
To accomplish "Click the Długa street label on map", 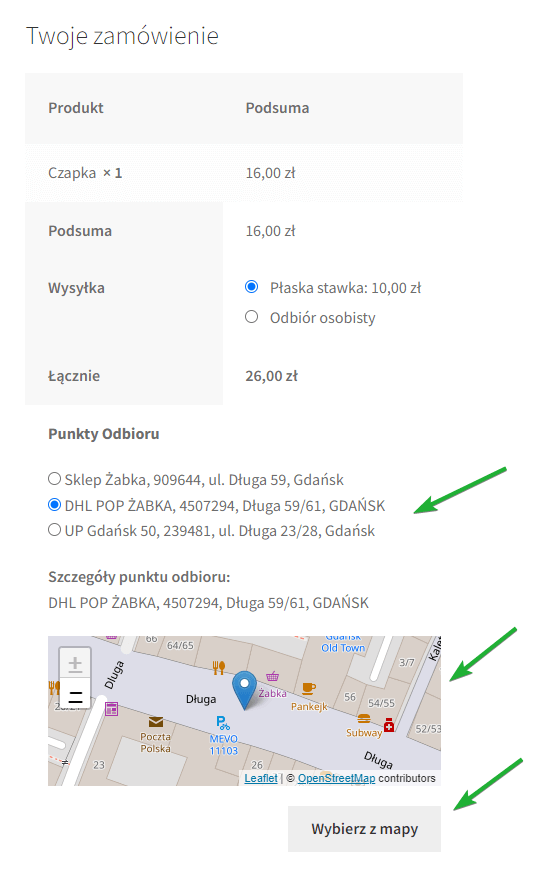I will click(201, 699).
